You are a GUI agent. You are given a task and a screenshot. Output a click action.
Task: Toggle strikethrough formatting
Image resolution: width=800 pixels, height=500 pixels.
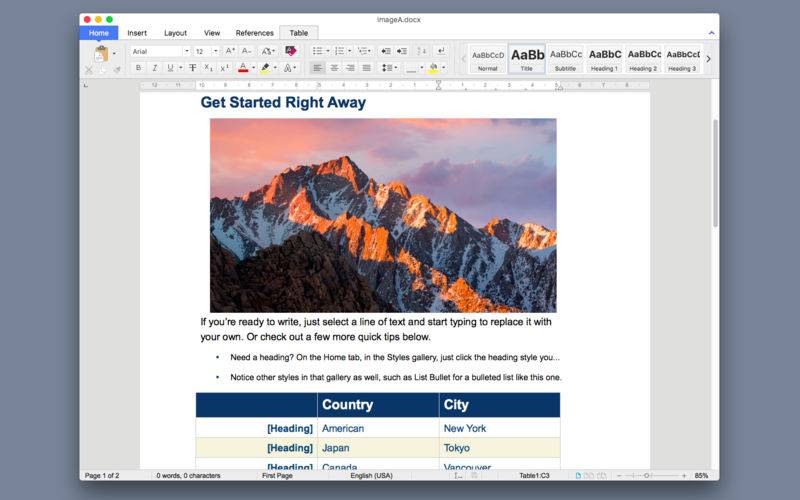pos(192,68)
